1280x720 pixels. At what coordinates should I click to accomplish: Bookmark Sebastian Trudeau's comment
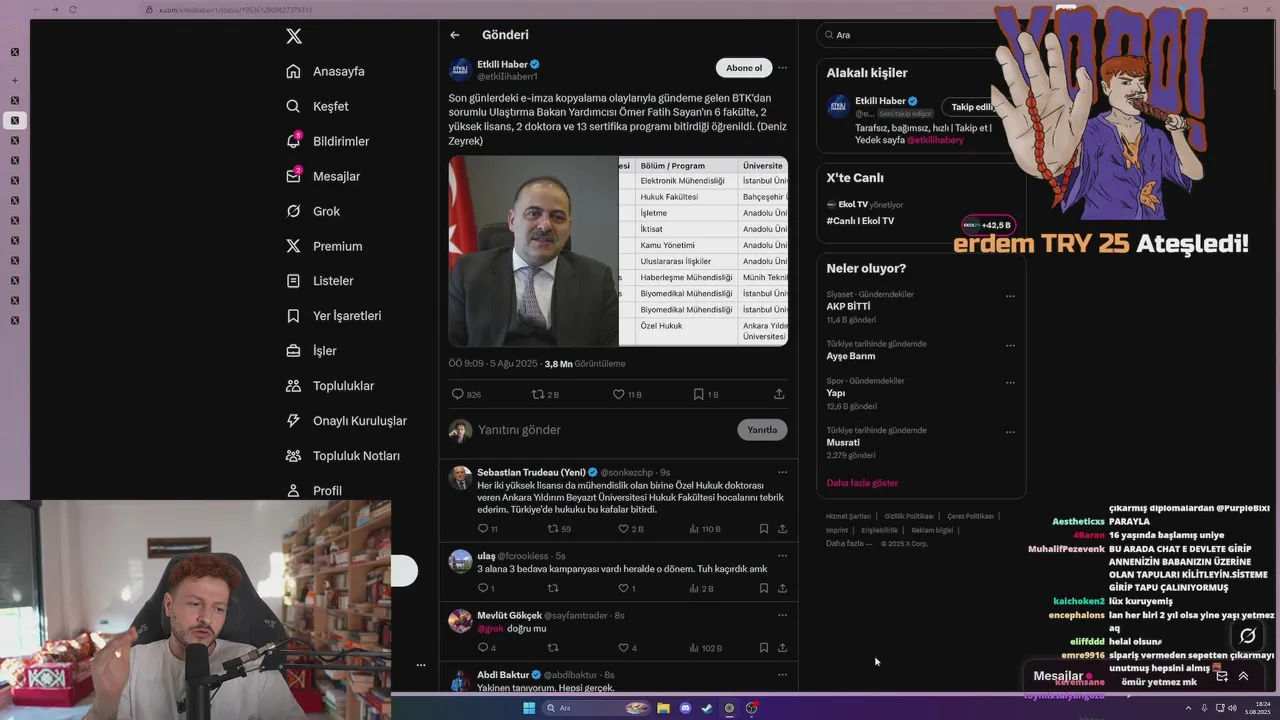[x=763, y=529]
